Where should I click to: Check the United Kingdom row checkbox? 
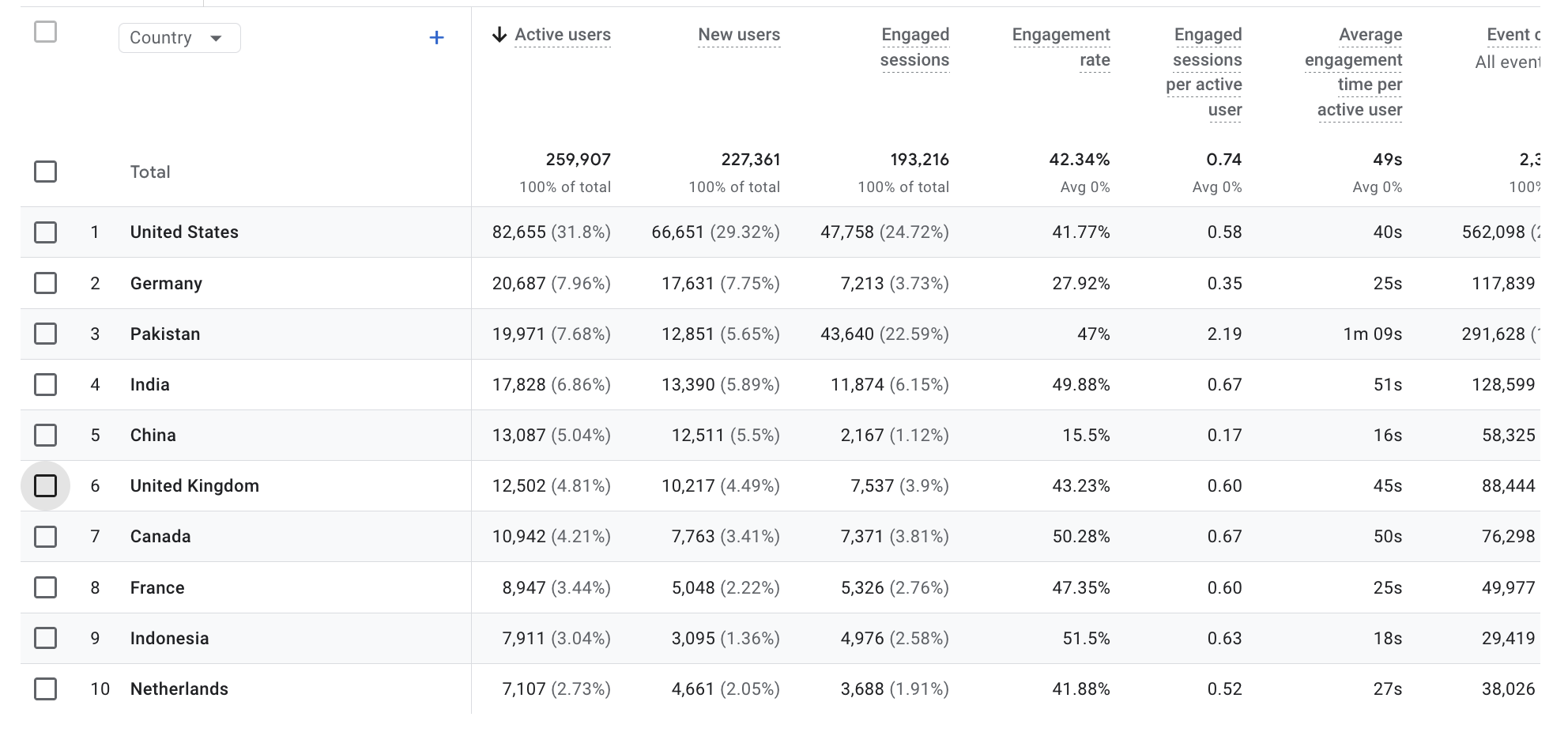click(x=45, y=485)
